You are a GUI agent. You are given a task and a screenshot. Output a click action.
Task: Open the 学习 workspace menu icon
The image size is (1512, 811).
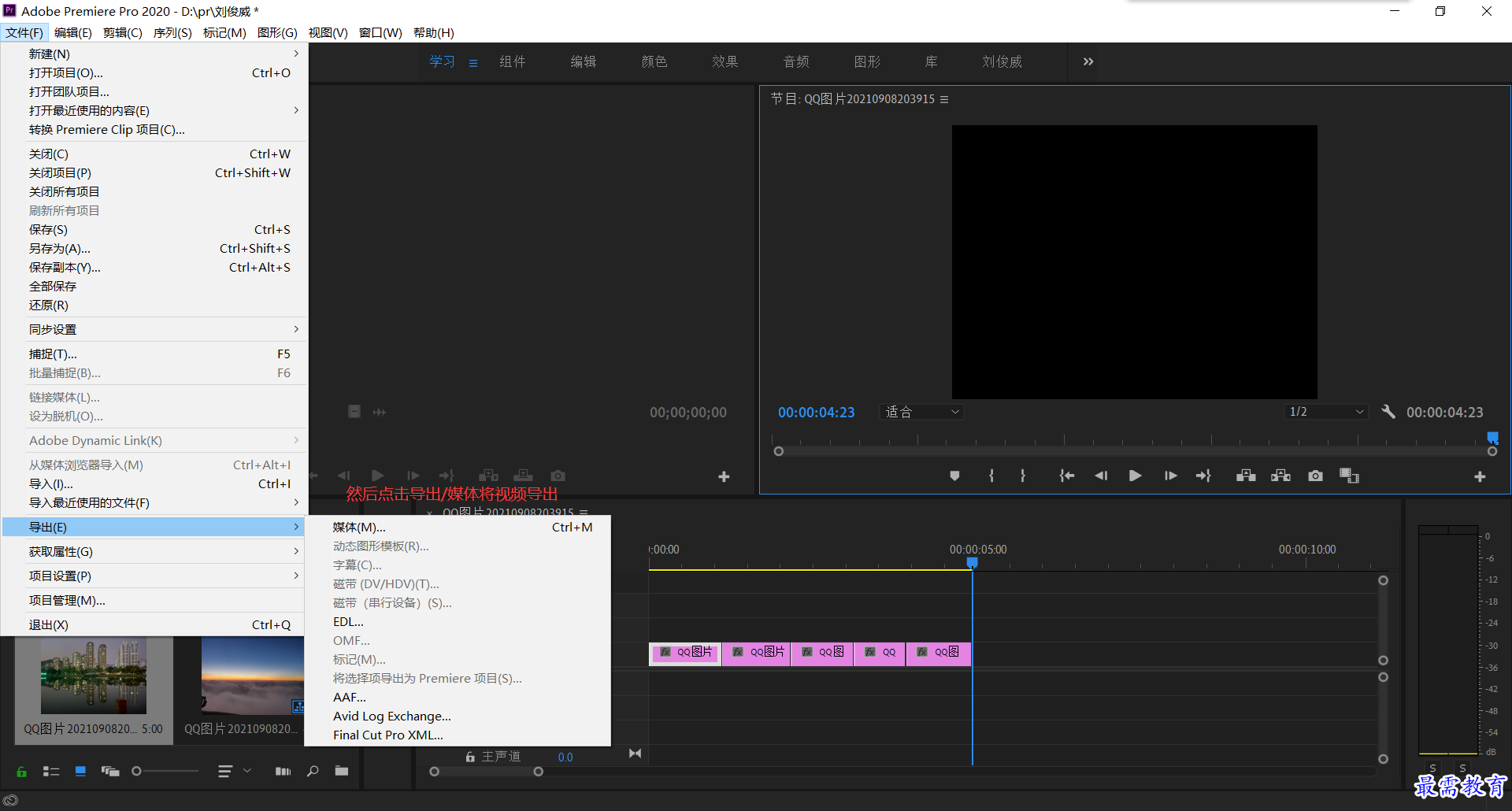pyautogui.click(x=473, y=63)
